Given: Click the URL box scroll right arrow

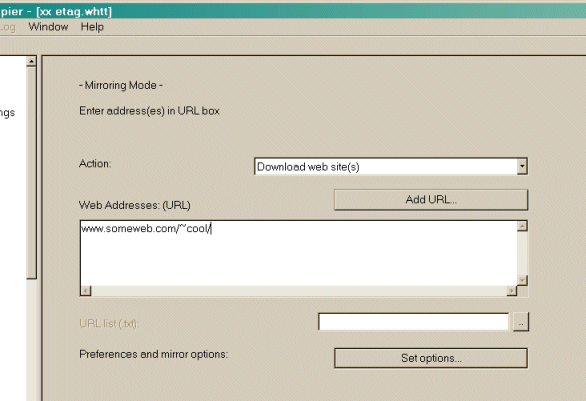Looking at the screenshot, I should pos(512,291).
